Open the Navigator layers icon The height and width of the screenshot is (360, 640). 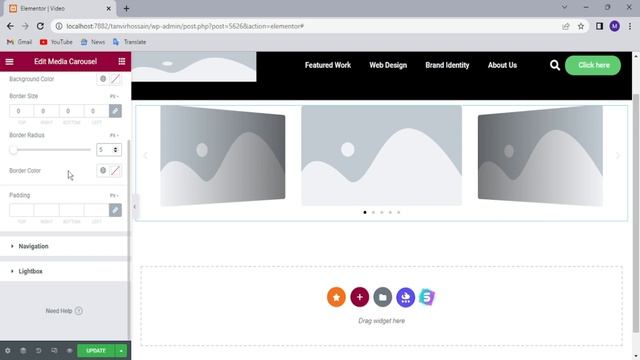23,351
